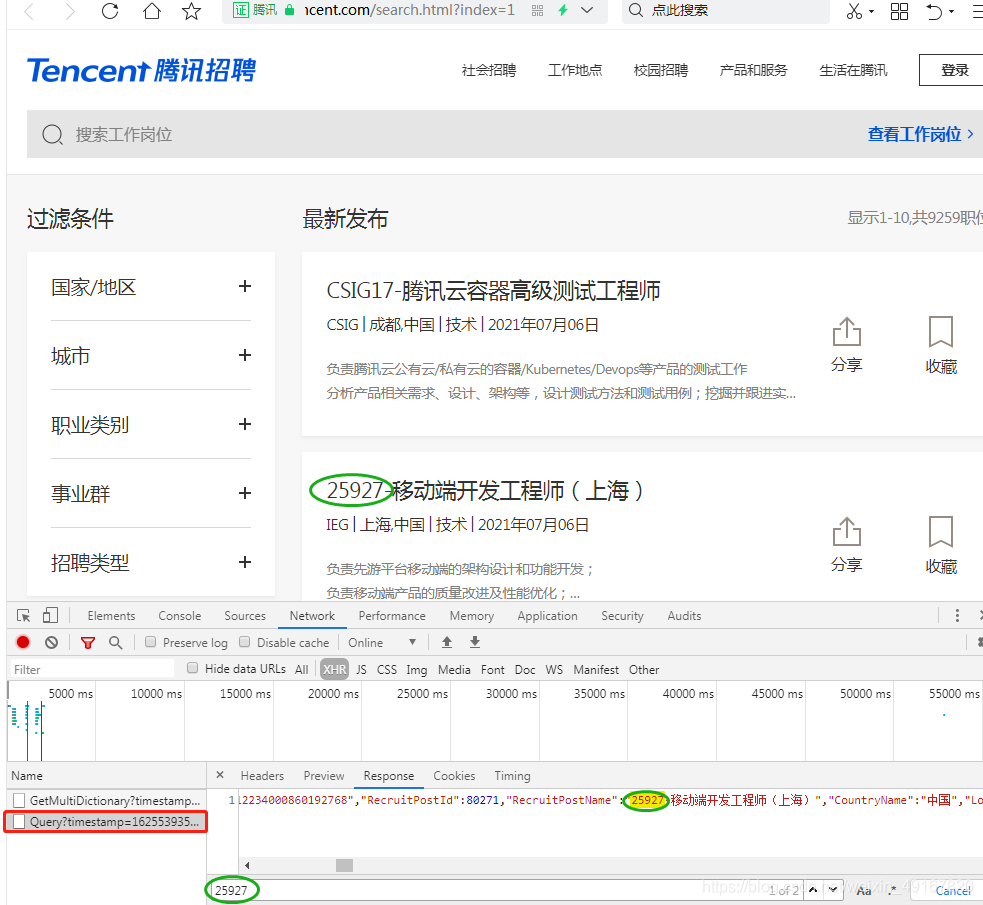983x905 pixels.
Task: Click the scissors screenshot tool icon
Action: tap(854, 11)
